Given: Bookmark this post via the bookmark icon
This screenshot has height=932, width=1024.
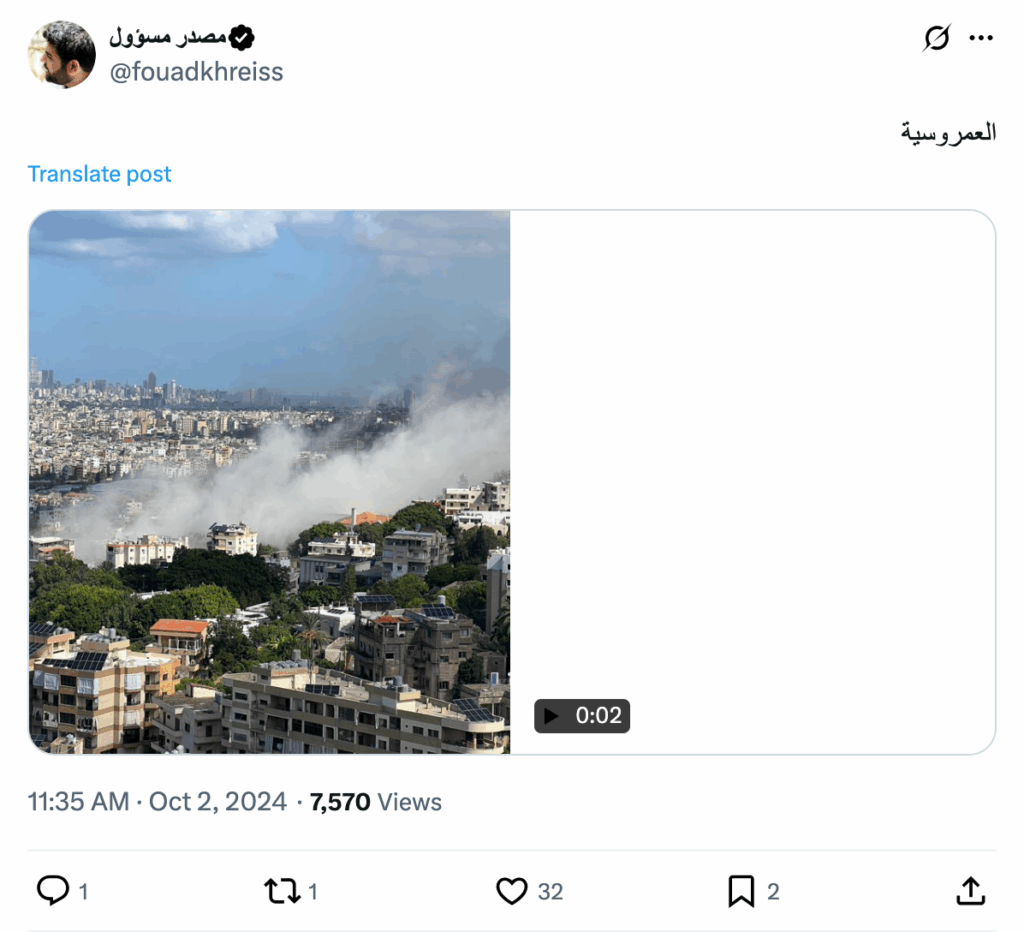Looking at the screenshot, I should (x=741, y=890).
